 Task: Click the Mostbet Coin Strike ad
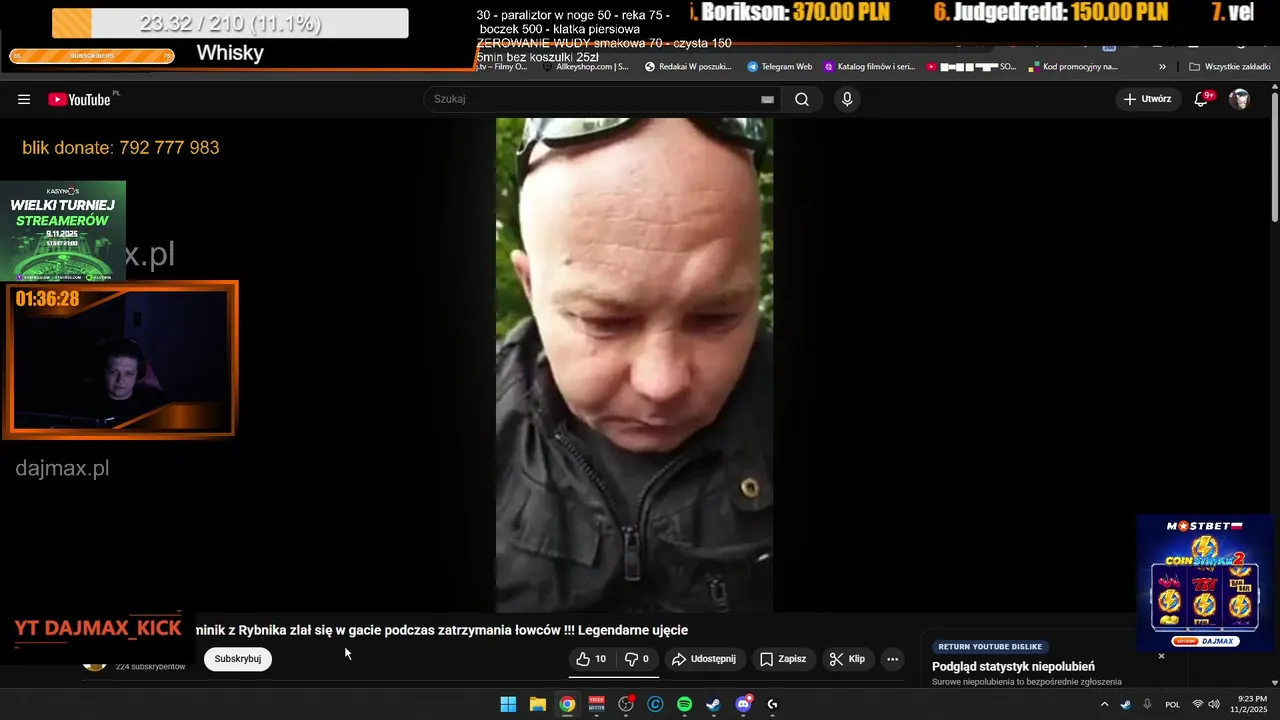tap(1205, 583)
